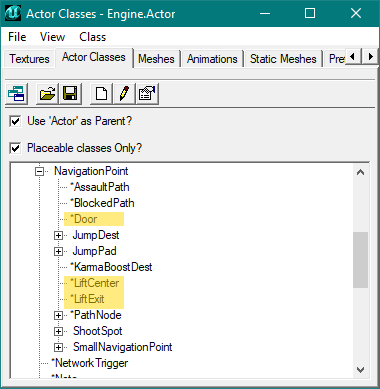
Task: Click the class tree vertical scrollbar thumb
Action: pos(360,260)
